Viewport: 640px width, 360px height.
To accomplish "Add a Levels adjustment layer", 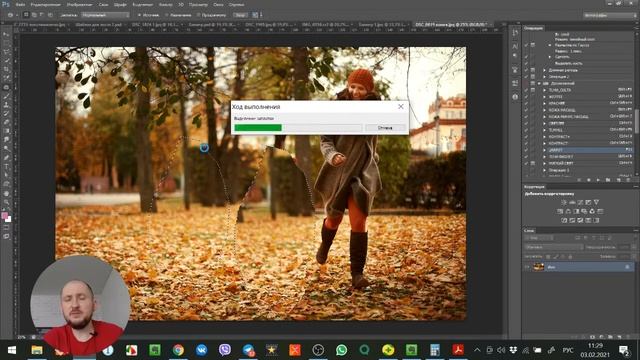I will coord(572,202).
